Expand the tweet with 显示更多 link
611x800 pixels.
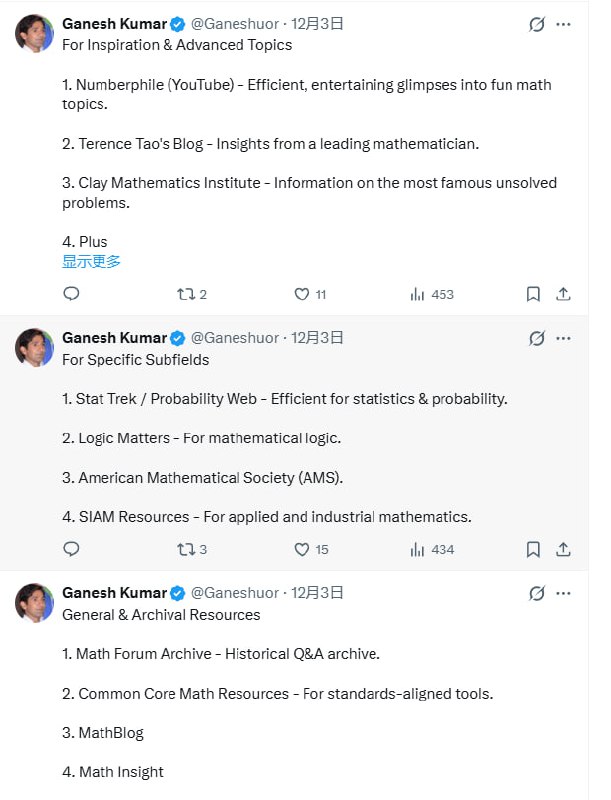(90, 260)
